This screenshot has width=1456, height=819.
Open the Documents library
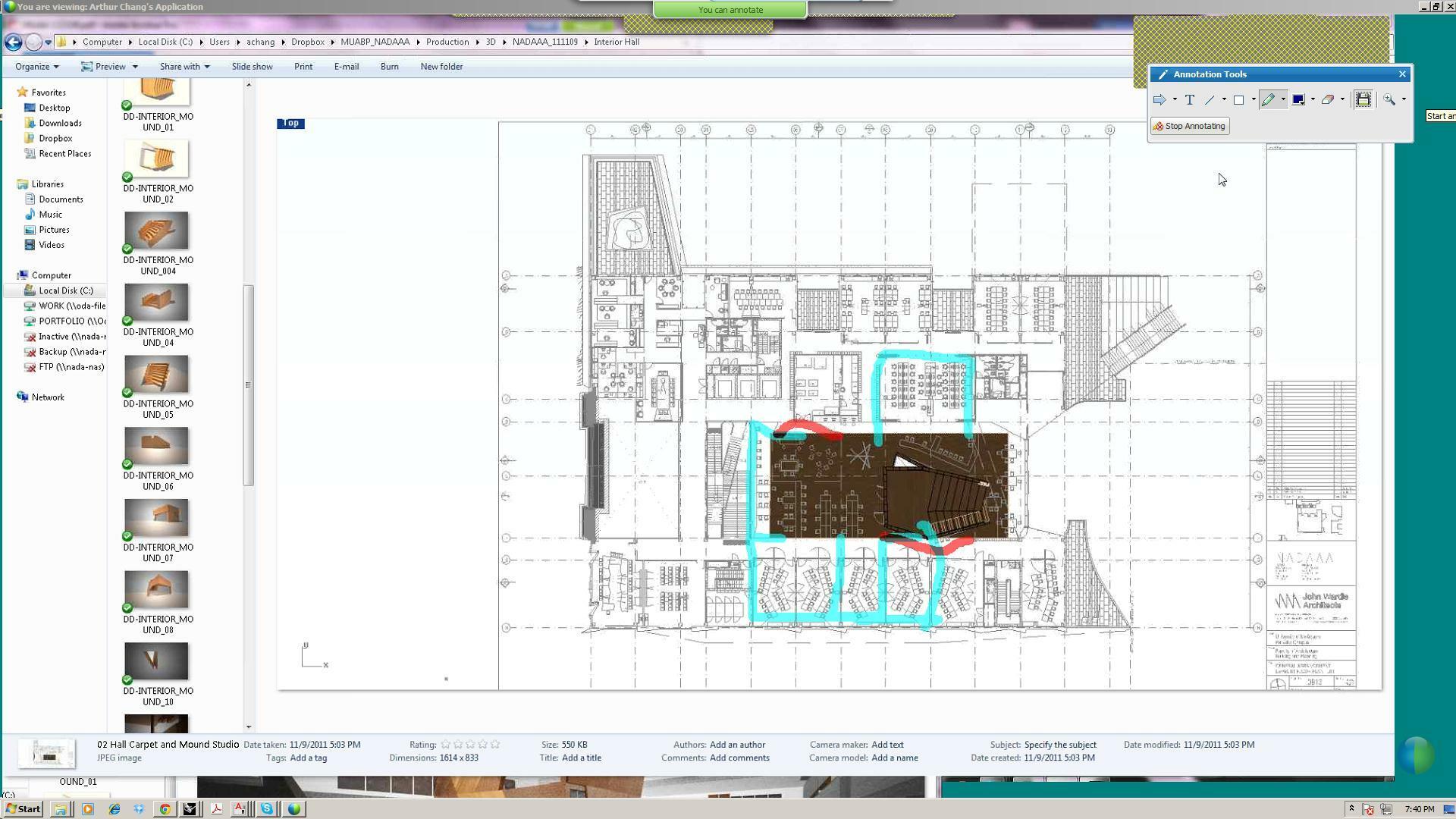click(x=61, y=199)
